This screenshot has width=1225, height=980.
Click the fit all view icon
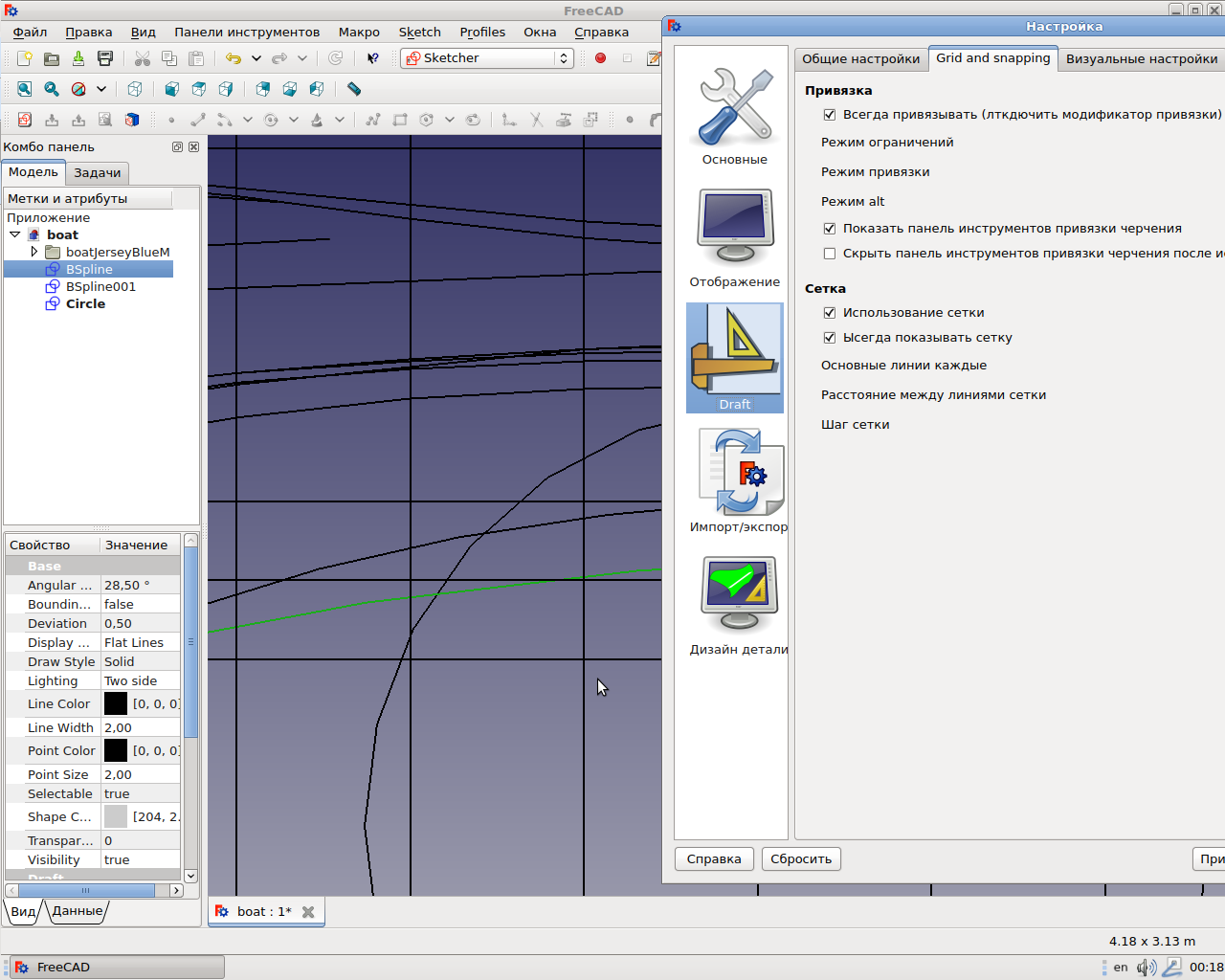click(x=25, y=89)
